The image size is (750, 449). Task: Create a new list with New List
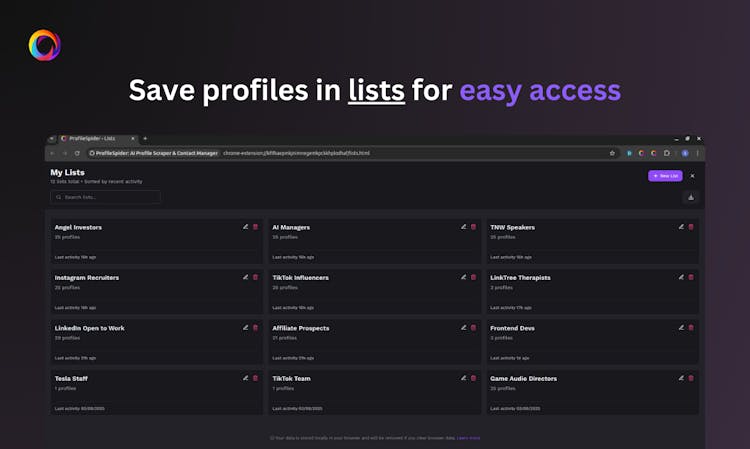665,176
